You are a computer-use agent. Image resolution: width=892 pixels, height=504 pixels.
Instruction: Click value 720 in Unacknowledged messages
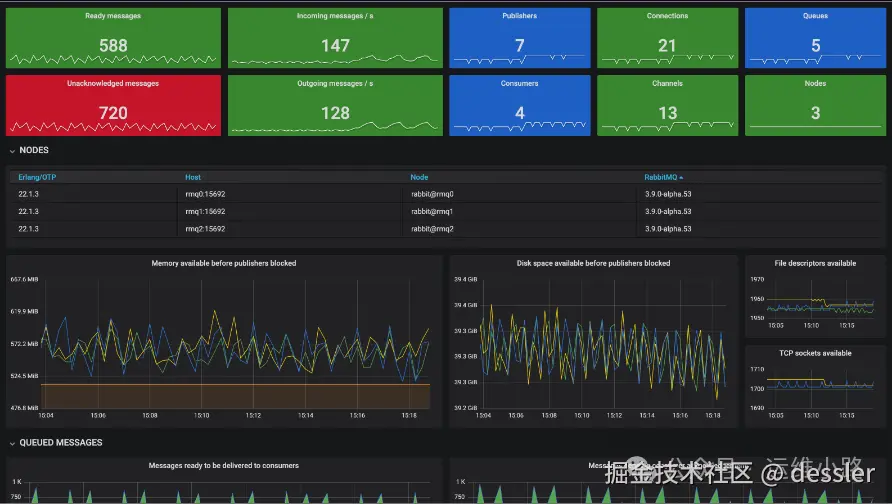113,113
